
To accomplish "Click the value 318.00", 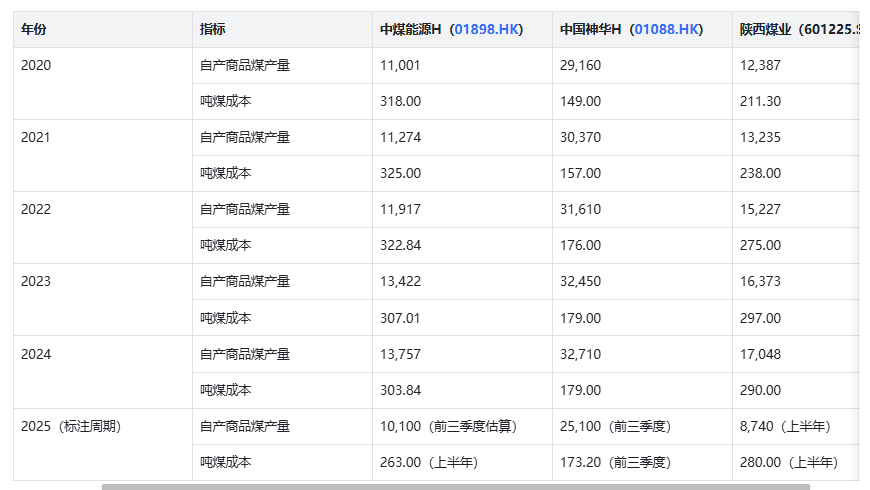I will (401, 102).
